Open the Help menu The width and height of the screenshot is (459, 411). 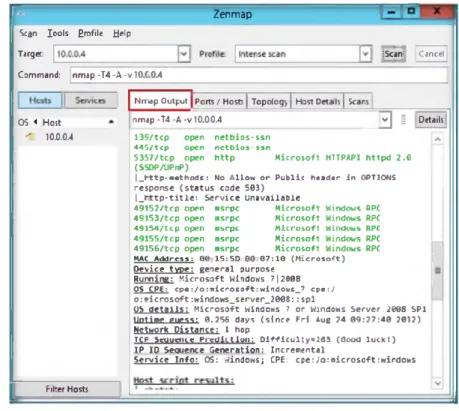tap(122, 33)
